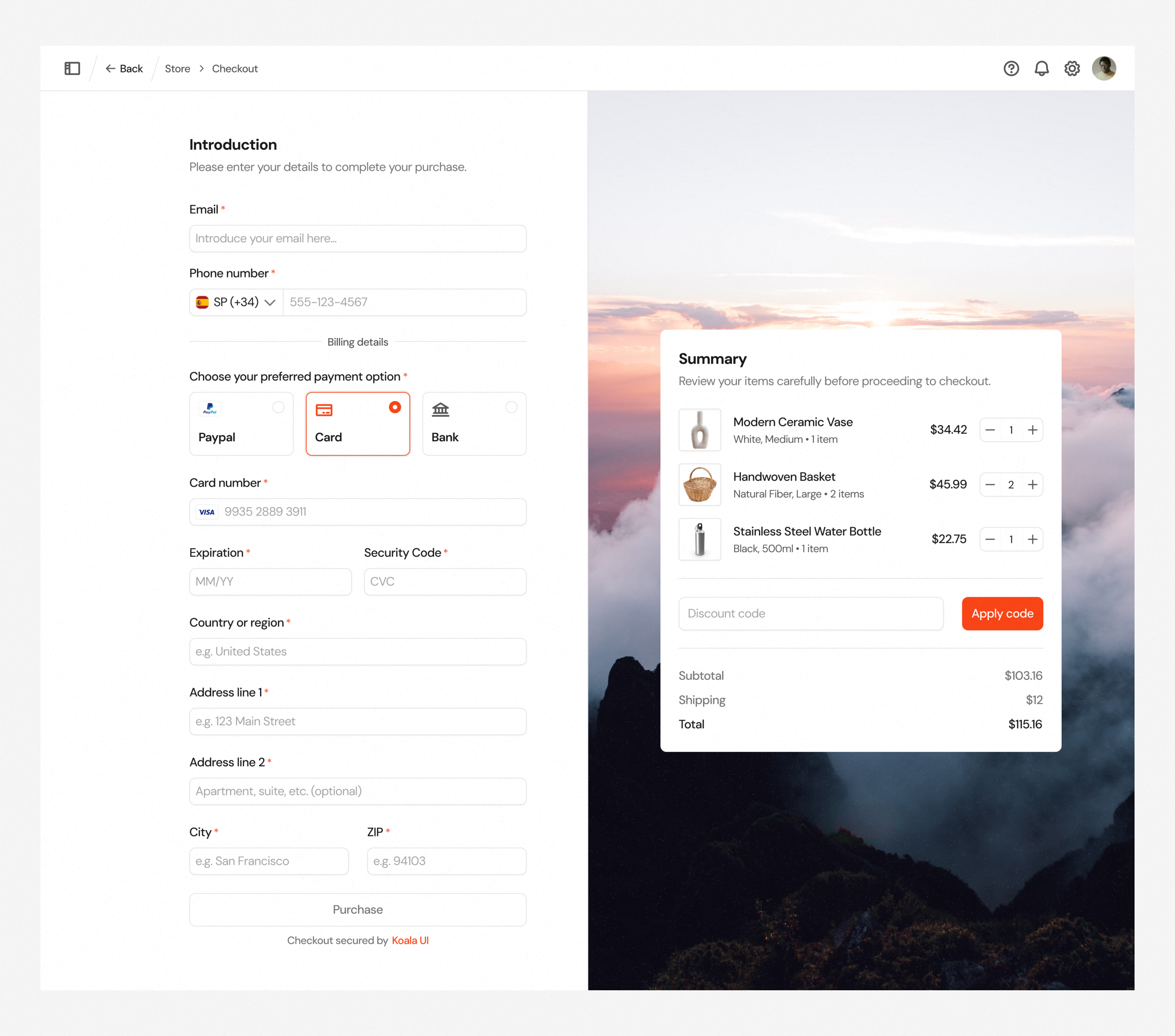
Task: Select Checkout in the breadcrumb trail
Action: click(x=234, y=68)
